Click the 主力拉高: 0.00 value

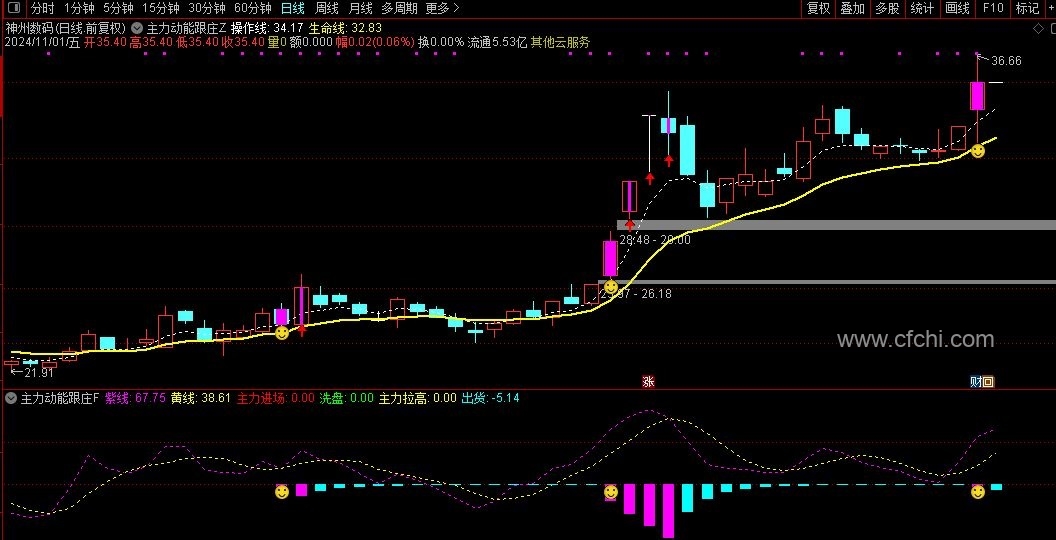pos(418,398)
